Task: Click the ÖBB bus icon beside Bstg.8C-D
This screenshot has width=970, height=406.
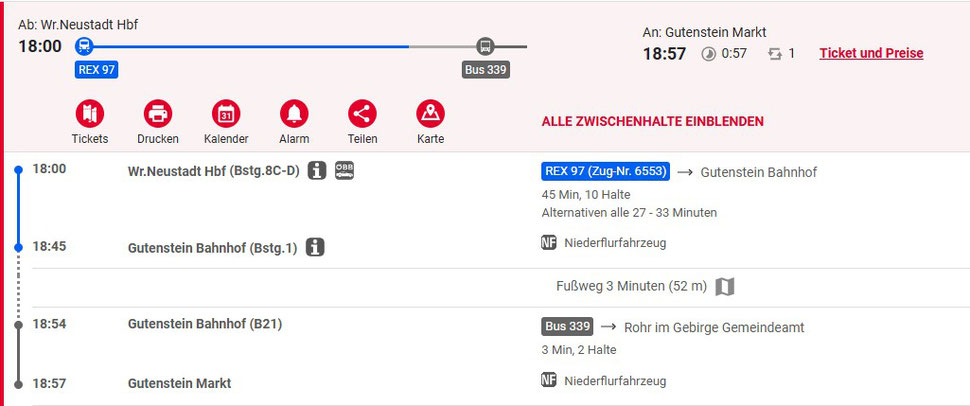Action: pos(344,171)
